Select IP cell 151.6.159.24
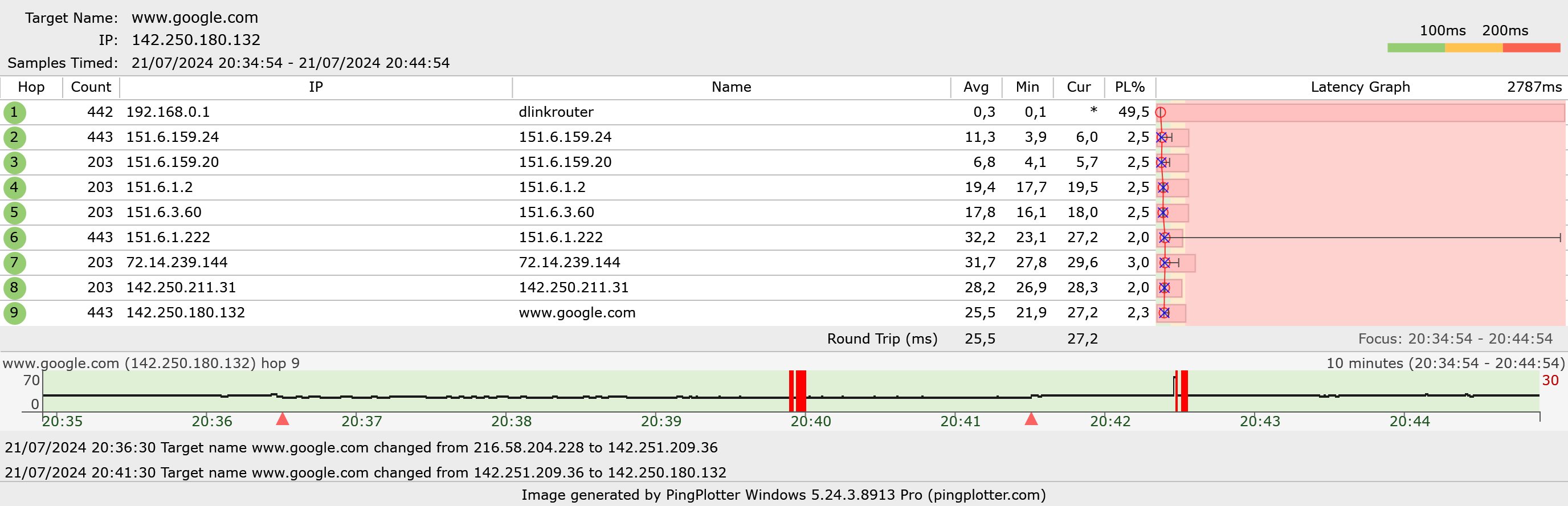Image resolution: width=1568 pixels, height=506 pixels. tap(172, 137)
